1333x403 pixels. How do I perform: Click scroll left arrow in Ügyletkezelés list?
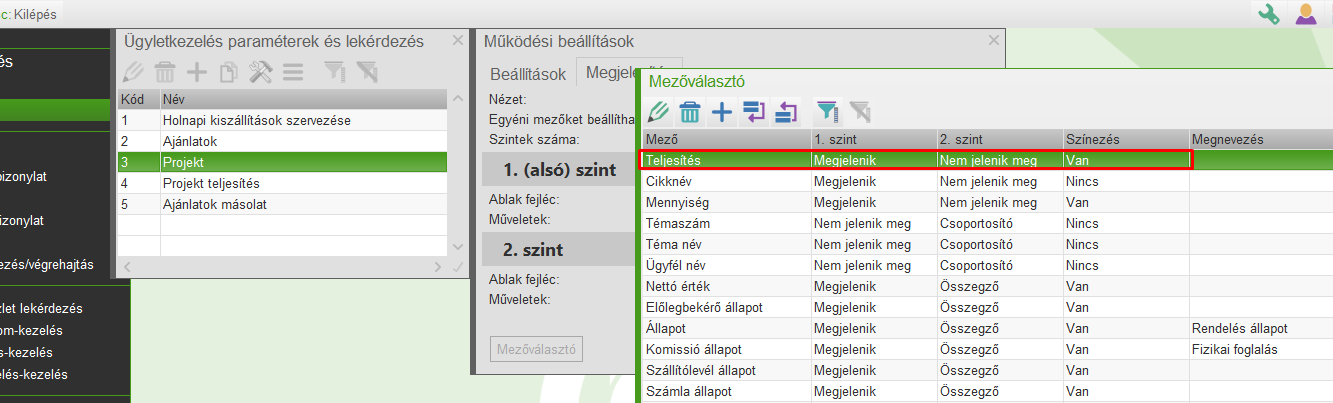tap(126, 267)
